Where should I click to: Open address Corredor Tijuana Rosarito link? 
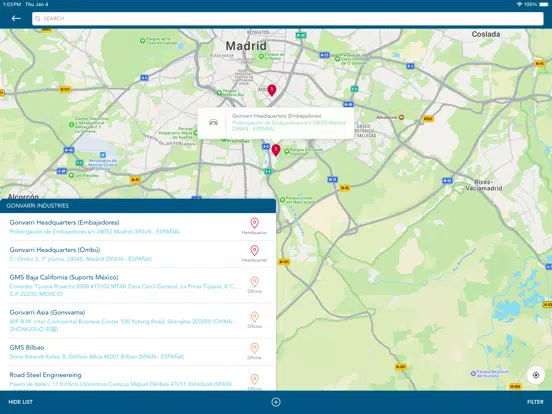(x=123, y=290)
